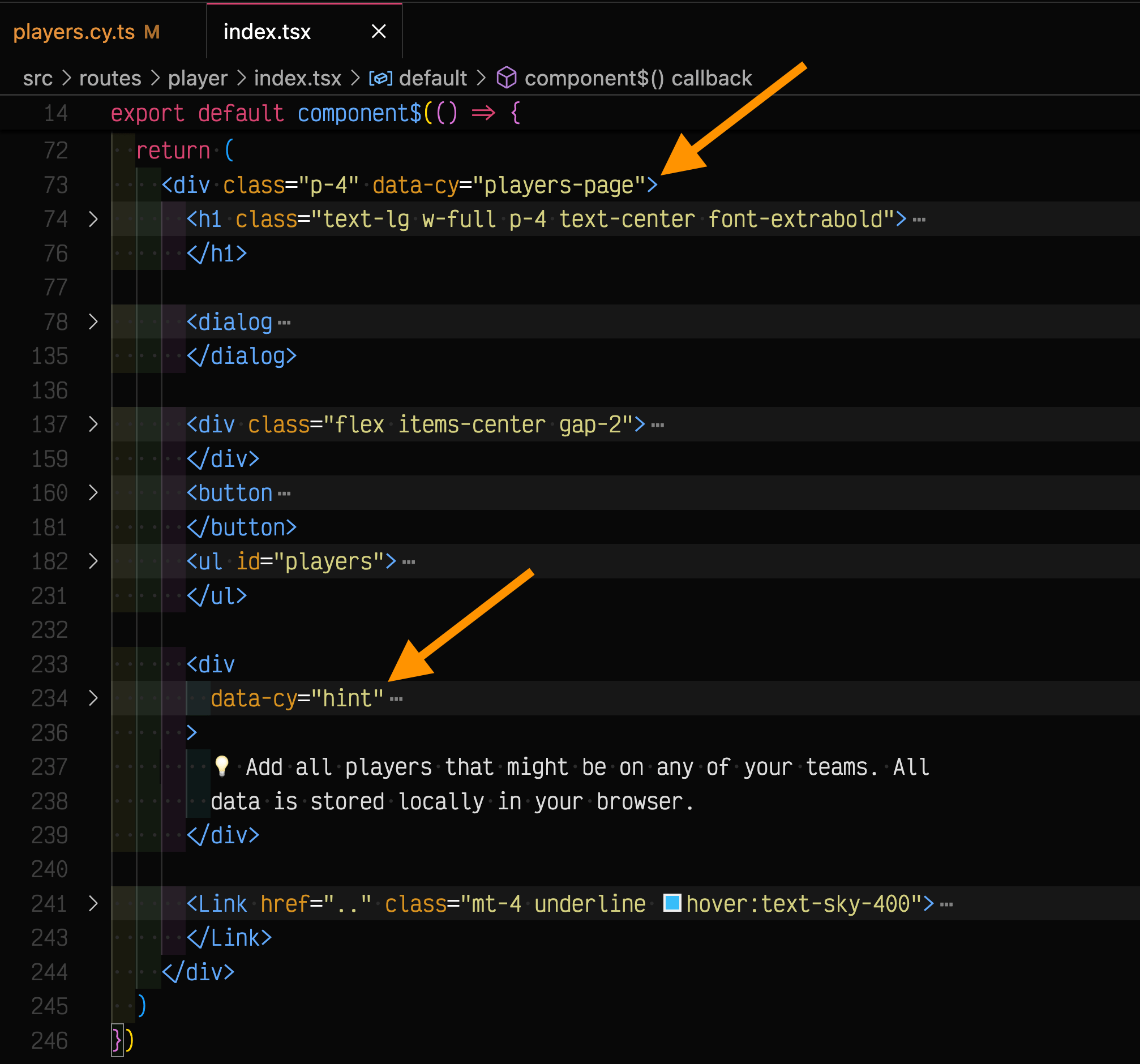This screenshot has height=1064, width=1140.
Task: Click the href=".." attribute
Action: point(316,904)
